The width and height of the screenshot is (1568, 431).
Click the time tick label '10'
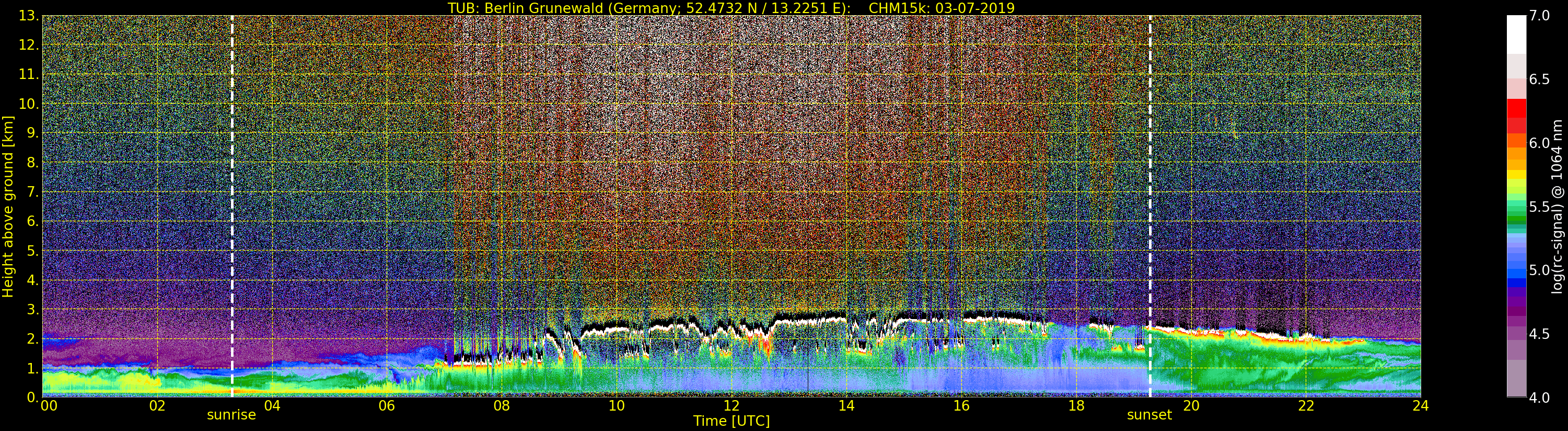617,405
